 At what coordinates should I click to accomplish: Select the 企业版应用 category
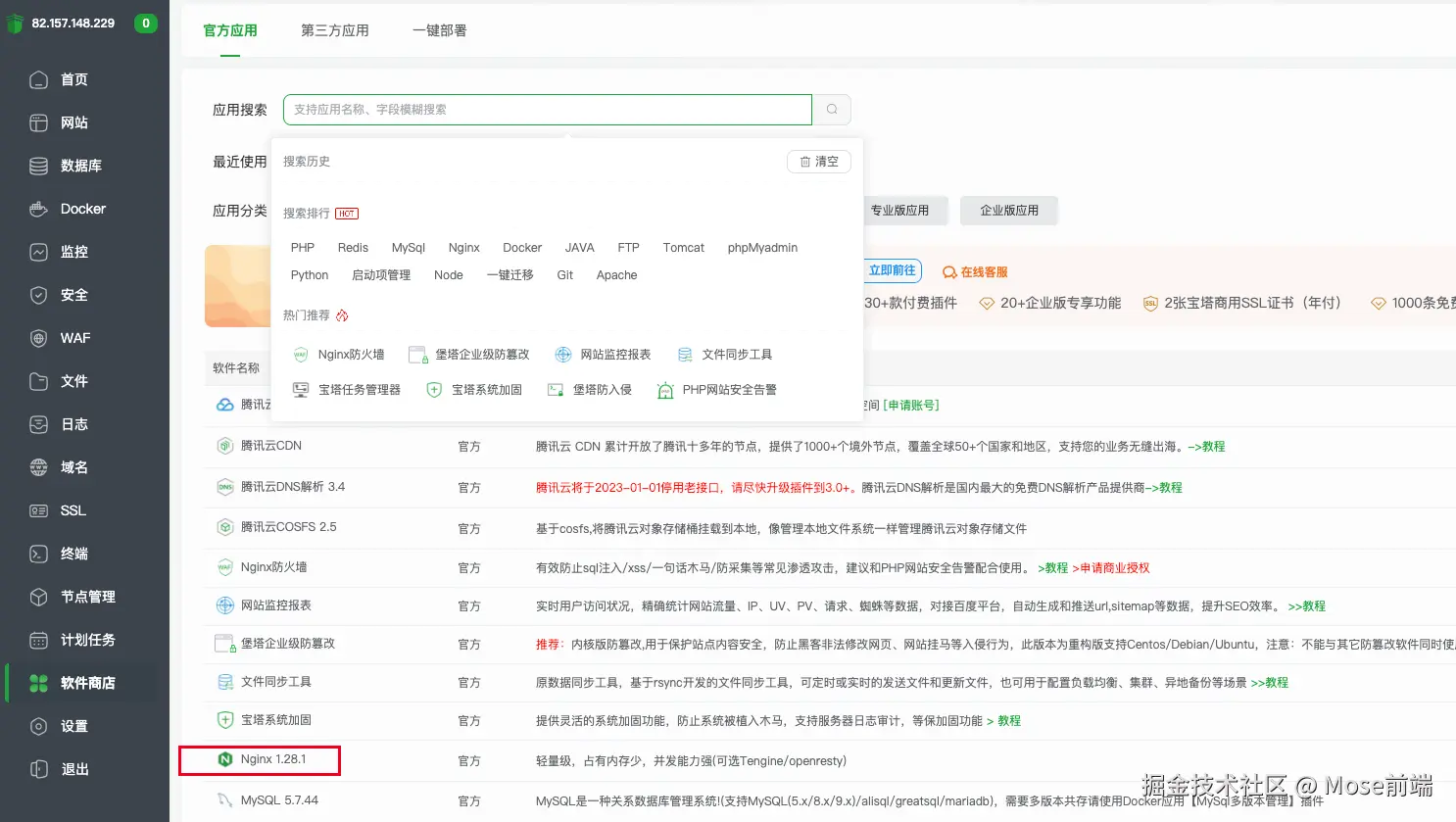click(1009, 211)
